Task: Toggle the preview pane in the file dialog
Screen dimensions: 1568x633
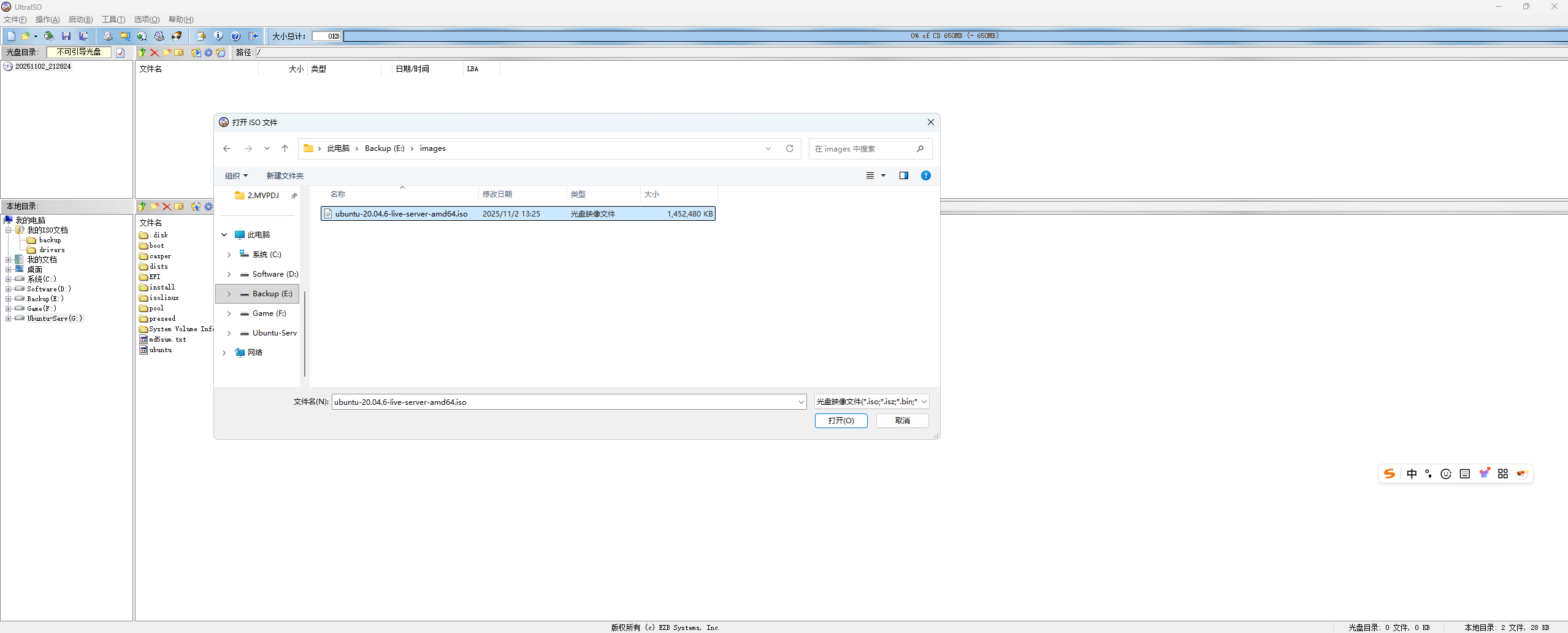Action: click(904, 175)
